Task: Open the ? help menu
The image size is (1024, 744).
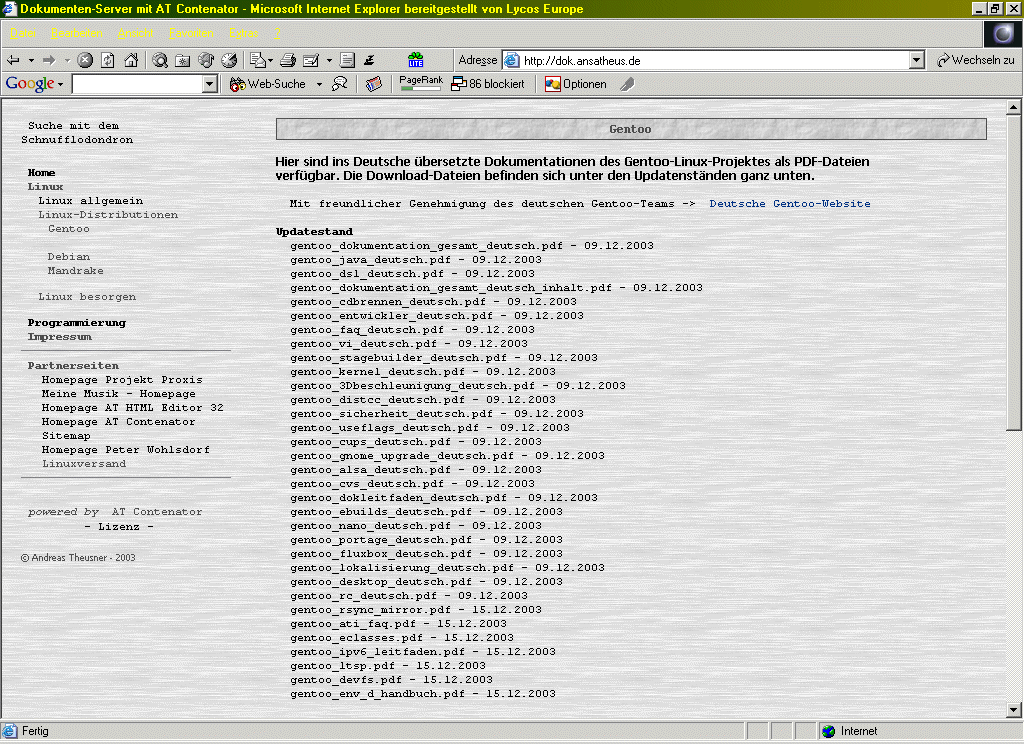Action: 277,33
